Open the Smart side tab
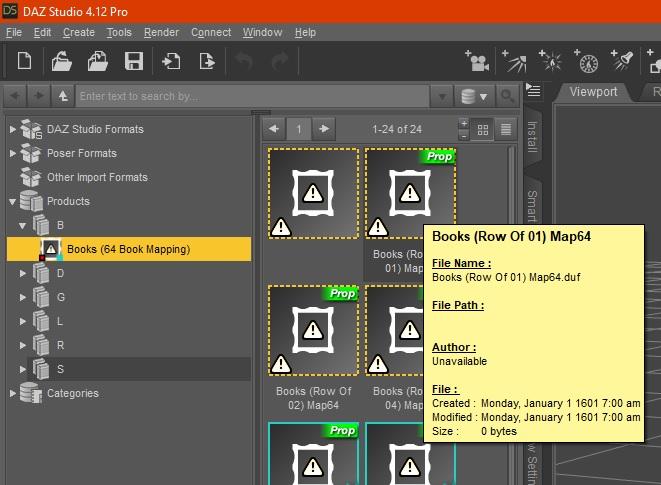 point(532,205)
